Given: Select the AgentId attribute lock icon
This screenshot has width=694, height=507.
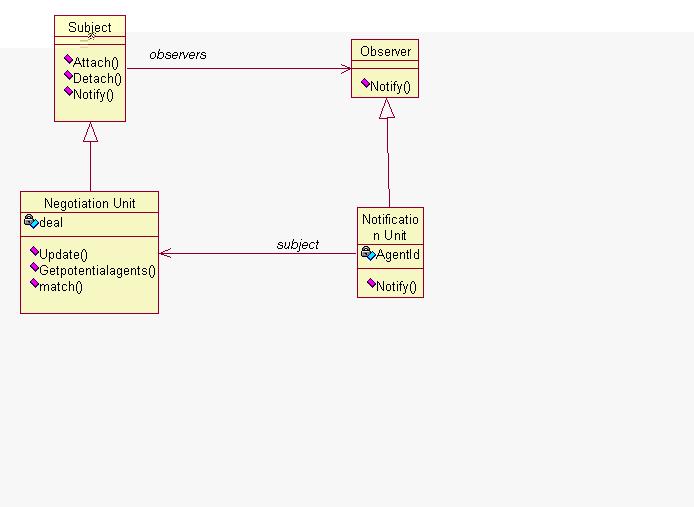Looking at the screenshot, I should 367,254.
